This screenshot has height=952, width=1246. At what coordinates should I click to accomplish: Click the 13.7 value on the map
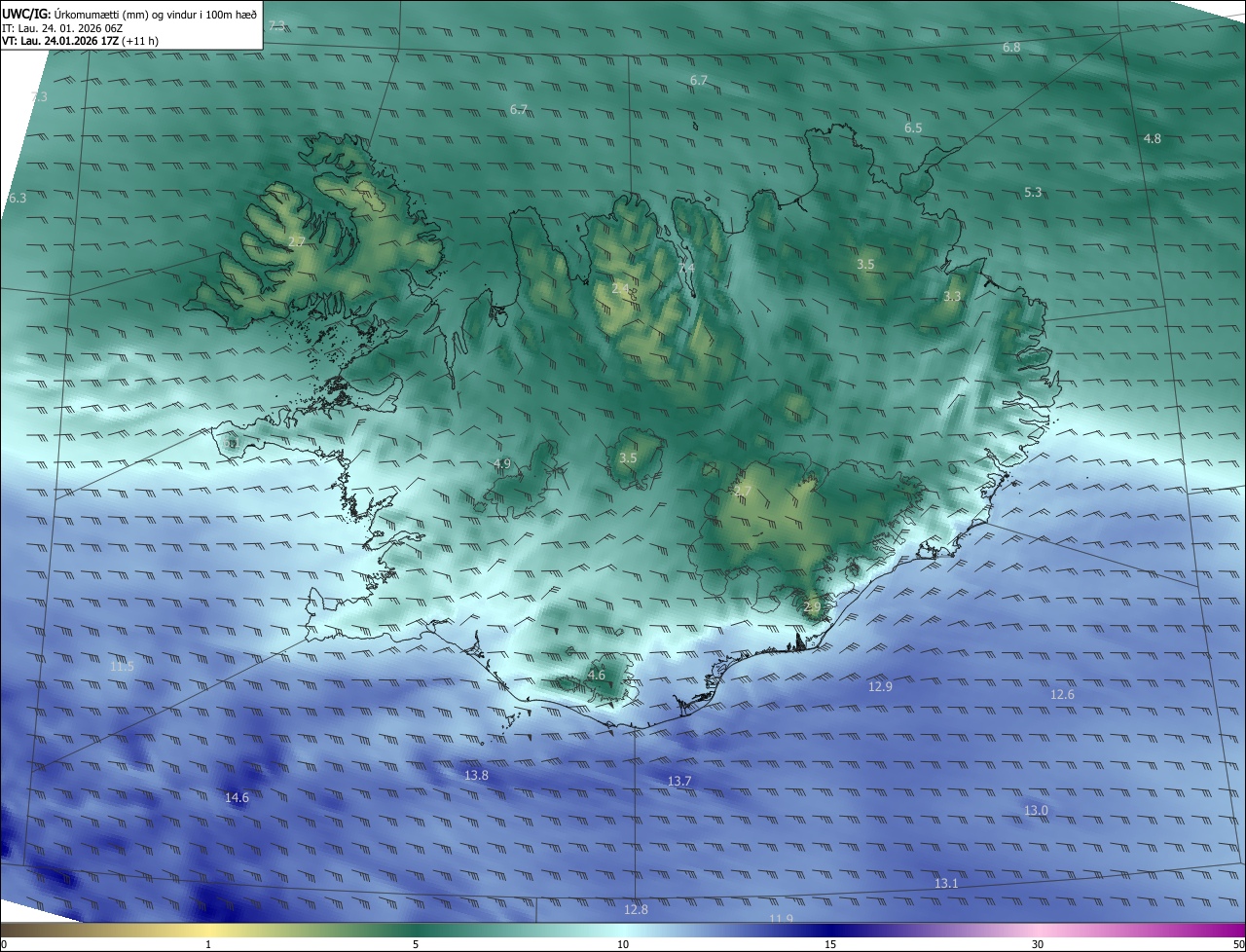point(679,781)
